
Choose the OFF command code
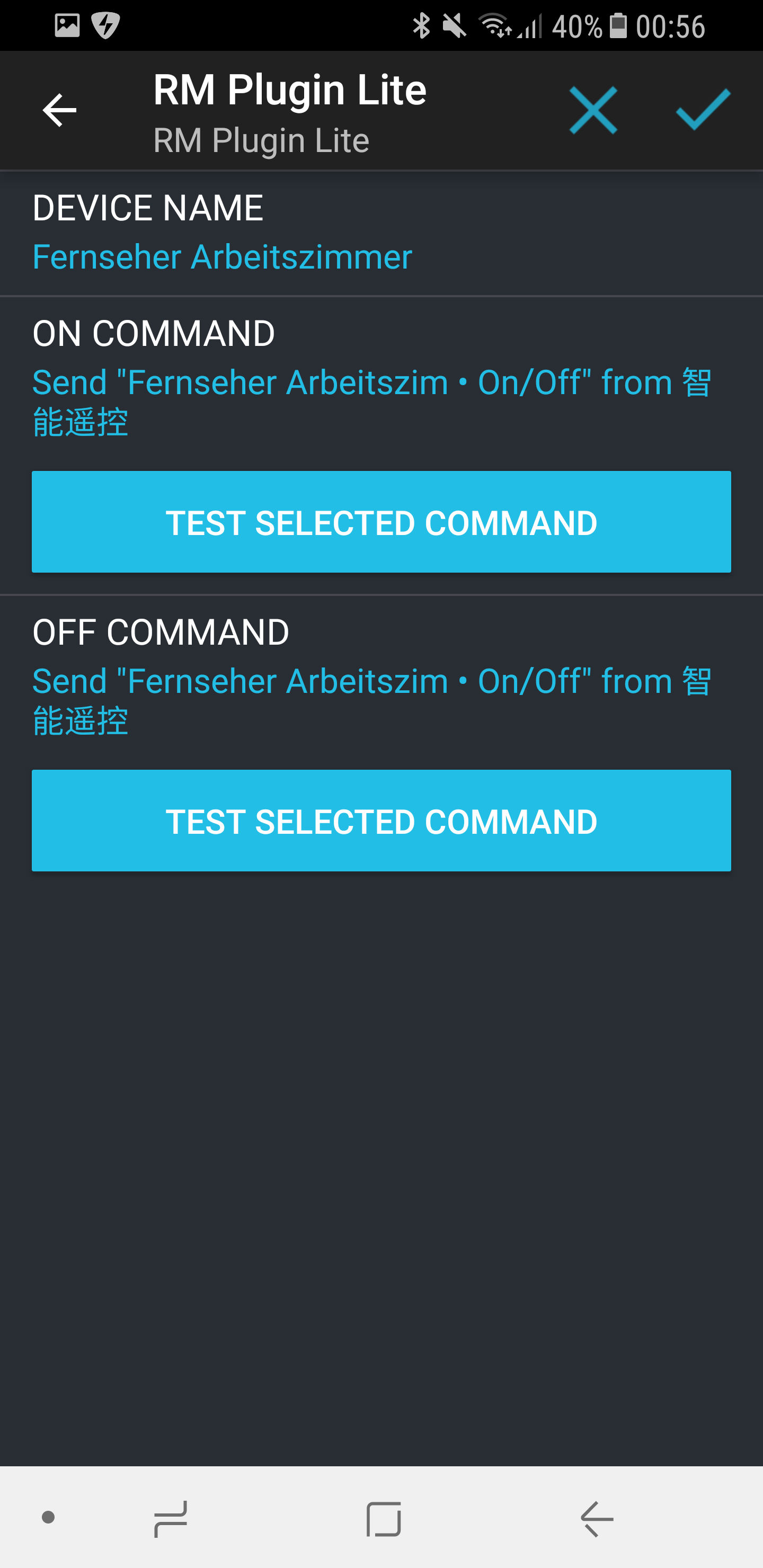[x=371, y=700]
